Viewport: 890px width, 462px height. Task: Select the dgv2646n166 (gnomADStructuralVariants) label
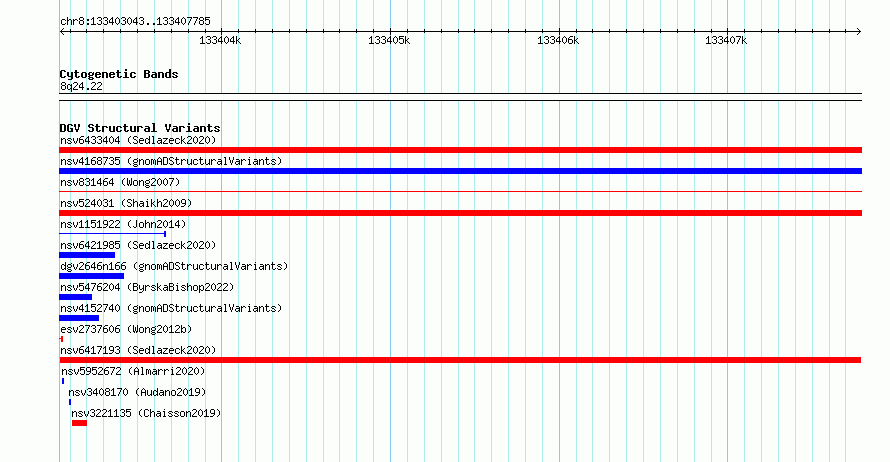pos(174,266)
